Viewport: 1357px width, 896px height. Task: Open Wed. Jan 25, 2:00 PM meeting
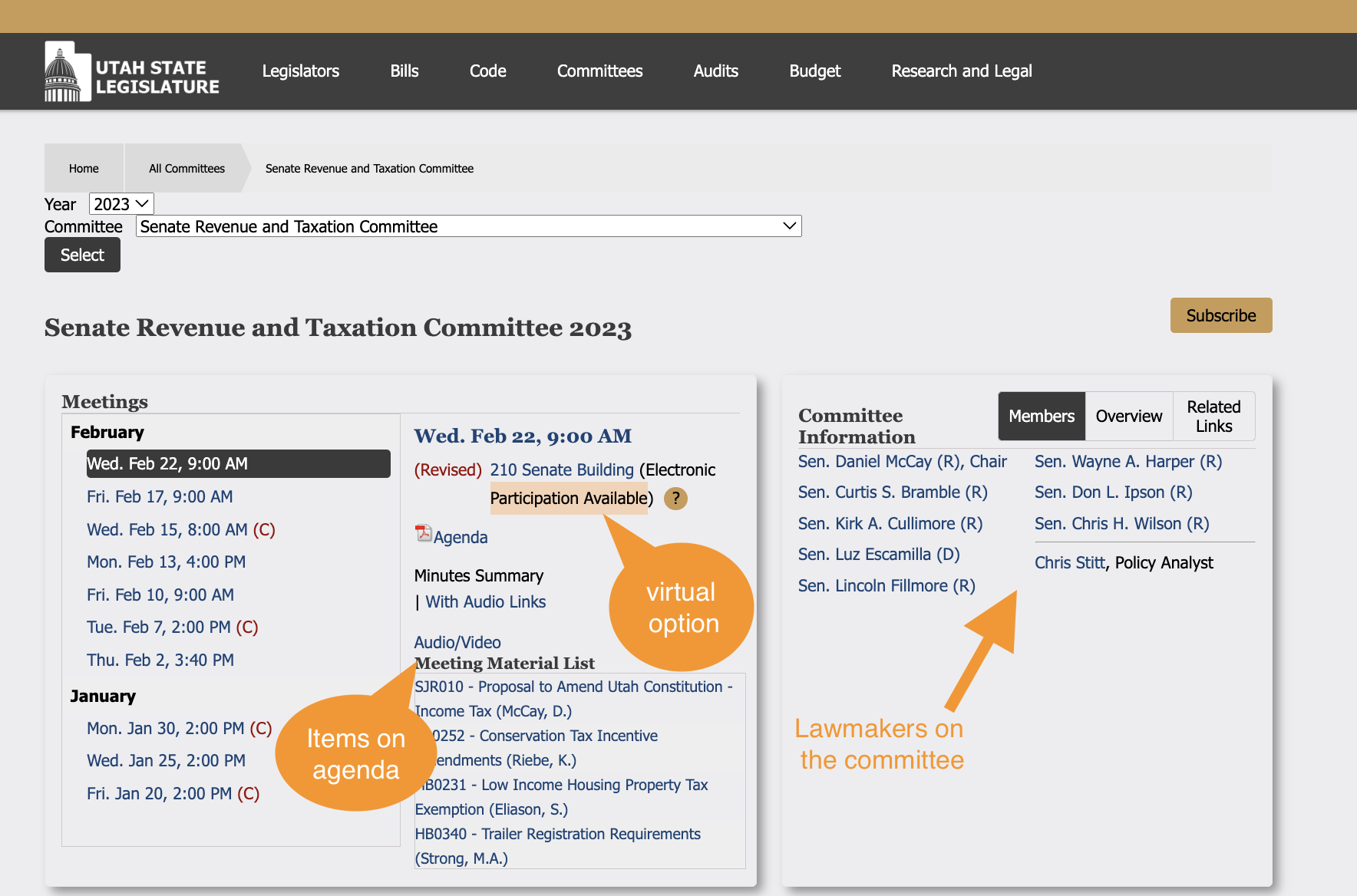click(166, 761)
